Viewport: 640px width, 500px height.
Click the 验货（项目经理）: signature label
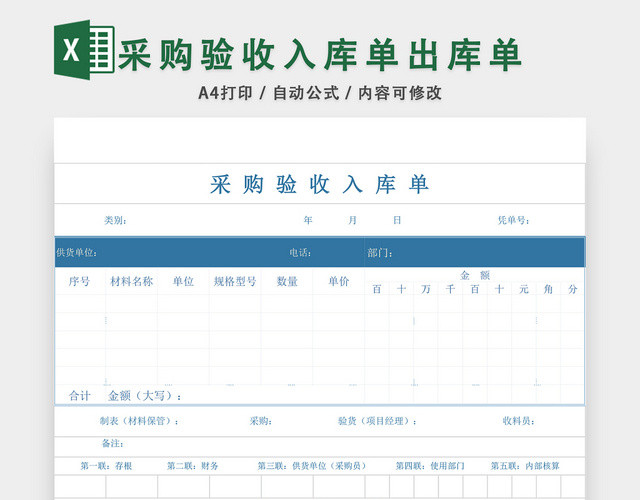point(377,421)
